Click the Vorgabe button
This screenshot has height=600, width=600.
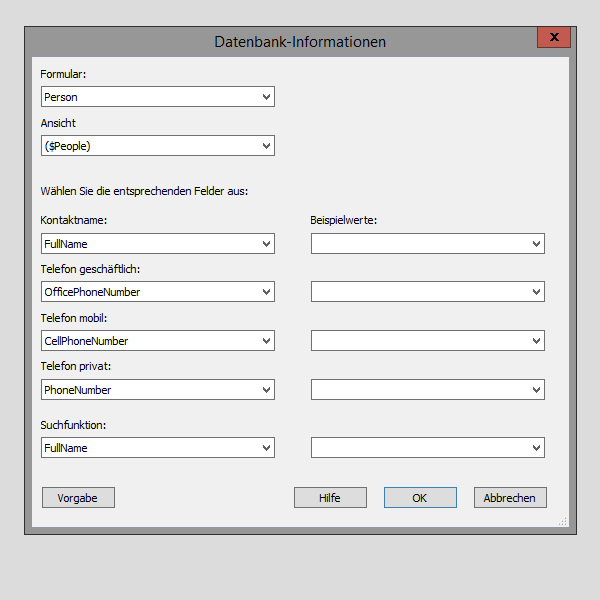78,498
